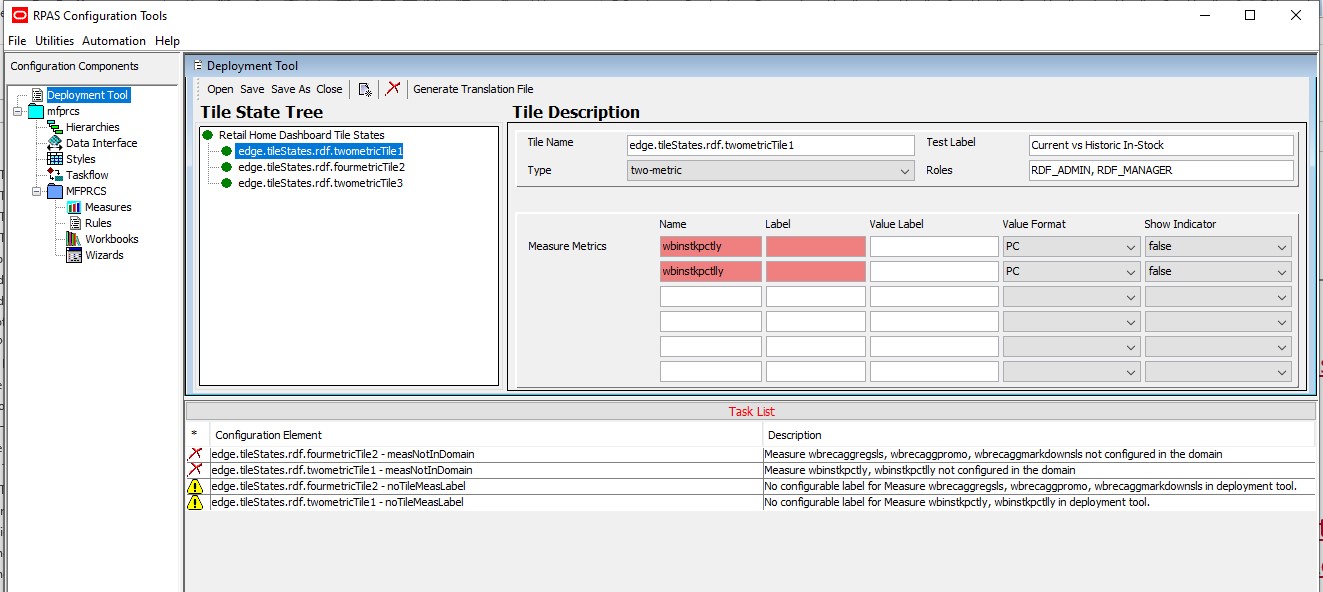Image resolution: width=1323 pixels, height=592 pixels.
Task: Click the red delete icon in toolbar
Action: coord(393,88)
